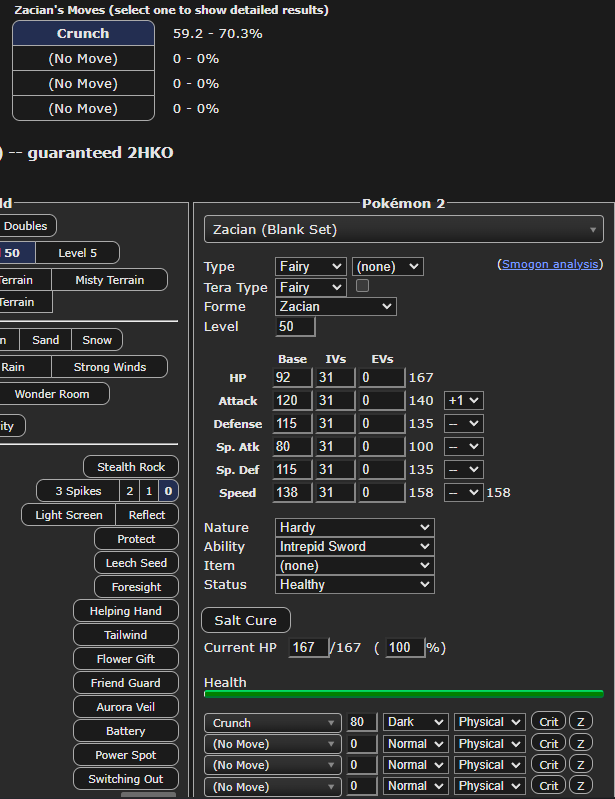
Task: Click the HP EVs input field
Action: [x=382, y=377]
